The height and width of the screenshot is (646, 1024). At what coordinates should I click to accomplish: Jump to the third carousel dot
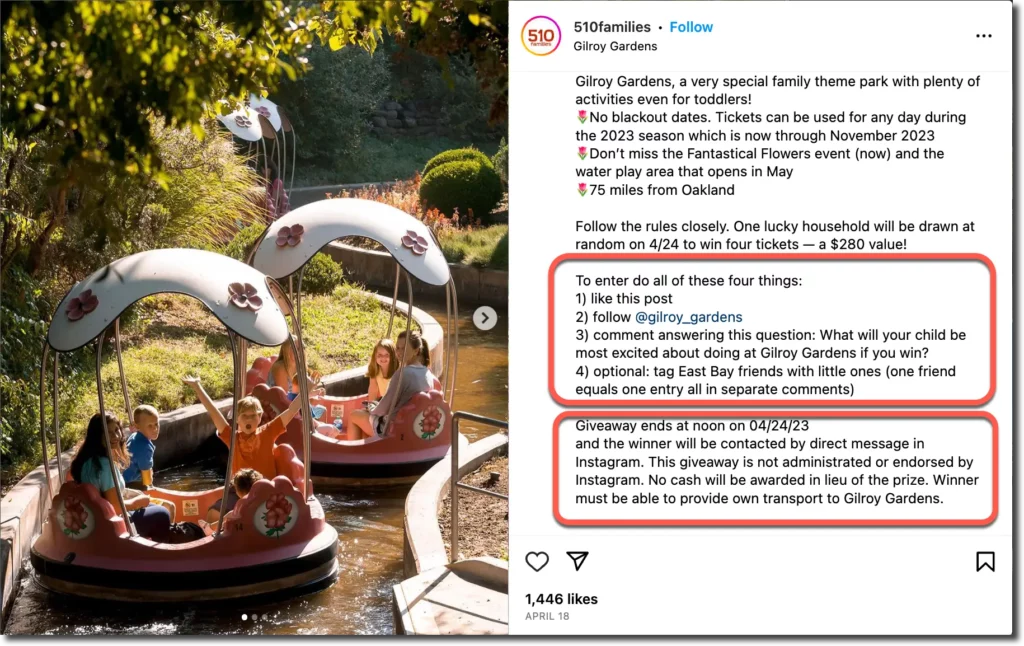click(264, 617)
